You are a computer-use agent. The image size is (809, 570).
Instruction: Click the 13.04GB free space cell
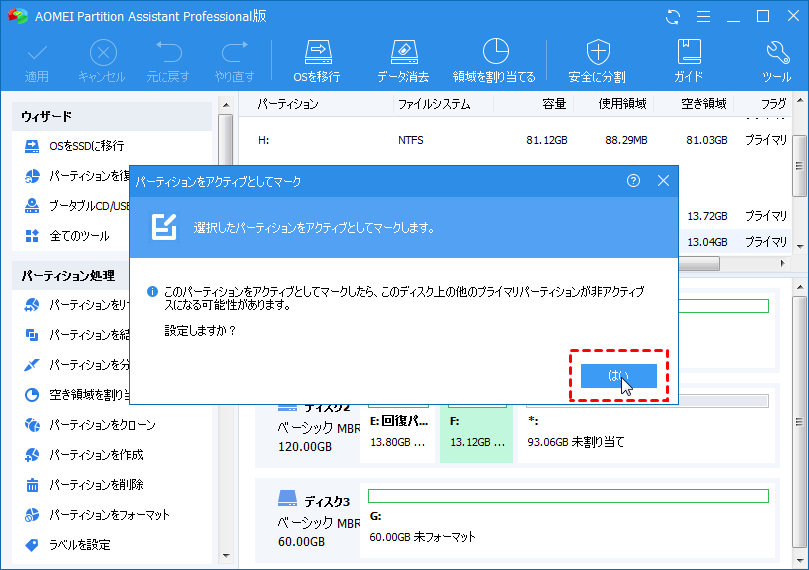pyautogui.click(x=707, y=242)
